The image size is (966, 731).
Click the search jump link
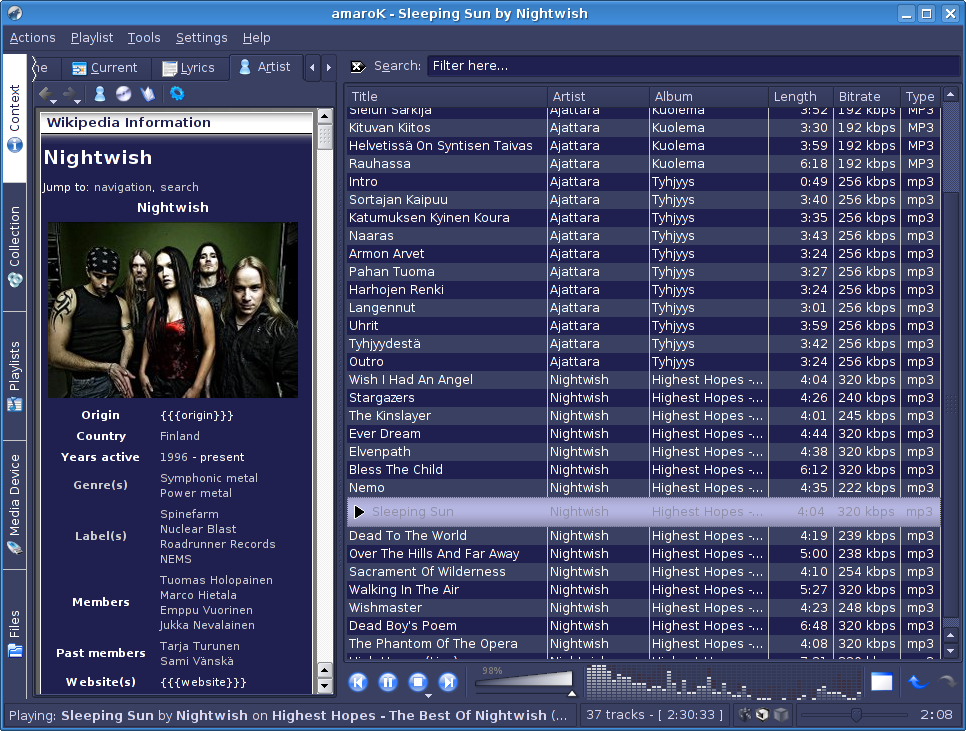point(179,187)
